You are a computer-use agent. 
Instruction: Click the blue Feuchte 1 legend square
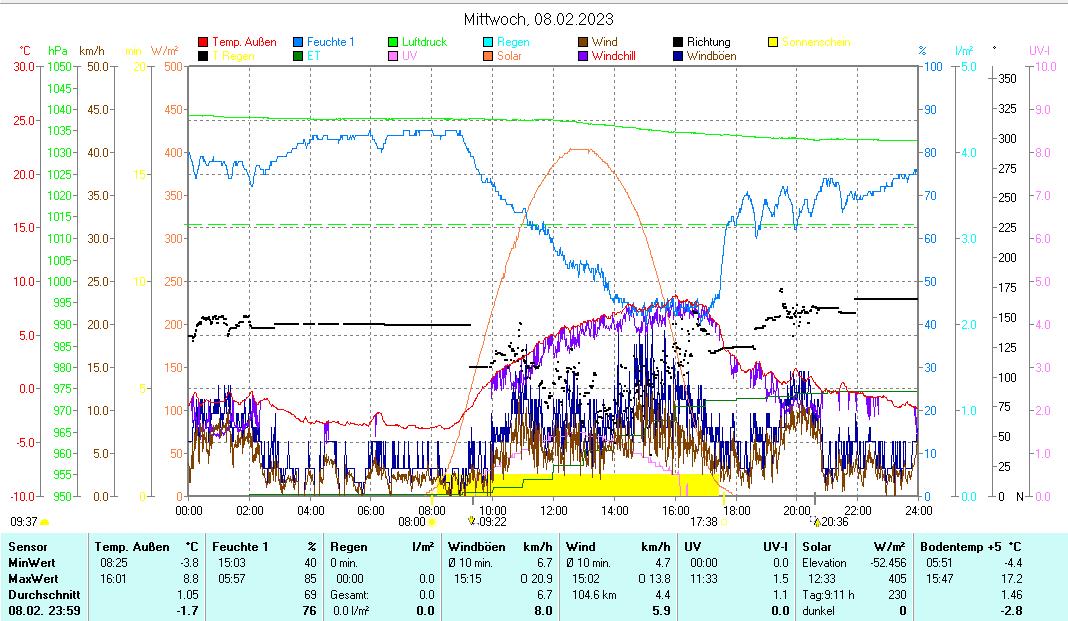(298, 42)
